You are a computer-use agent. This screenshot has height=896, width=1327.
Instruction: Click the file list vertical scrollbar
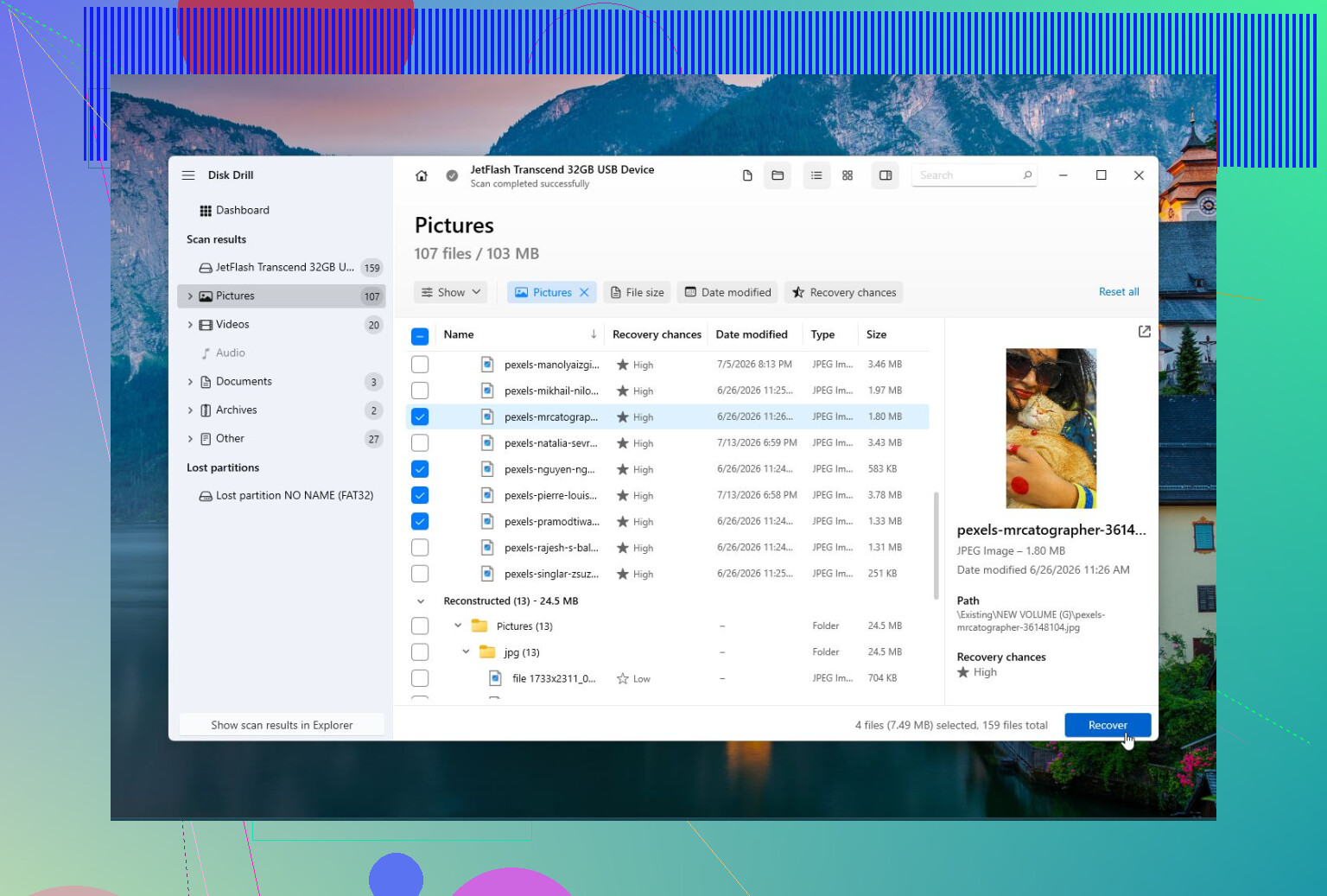pyautogui.click(x=936, y=546)
